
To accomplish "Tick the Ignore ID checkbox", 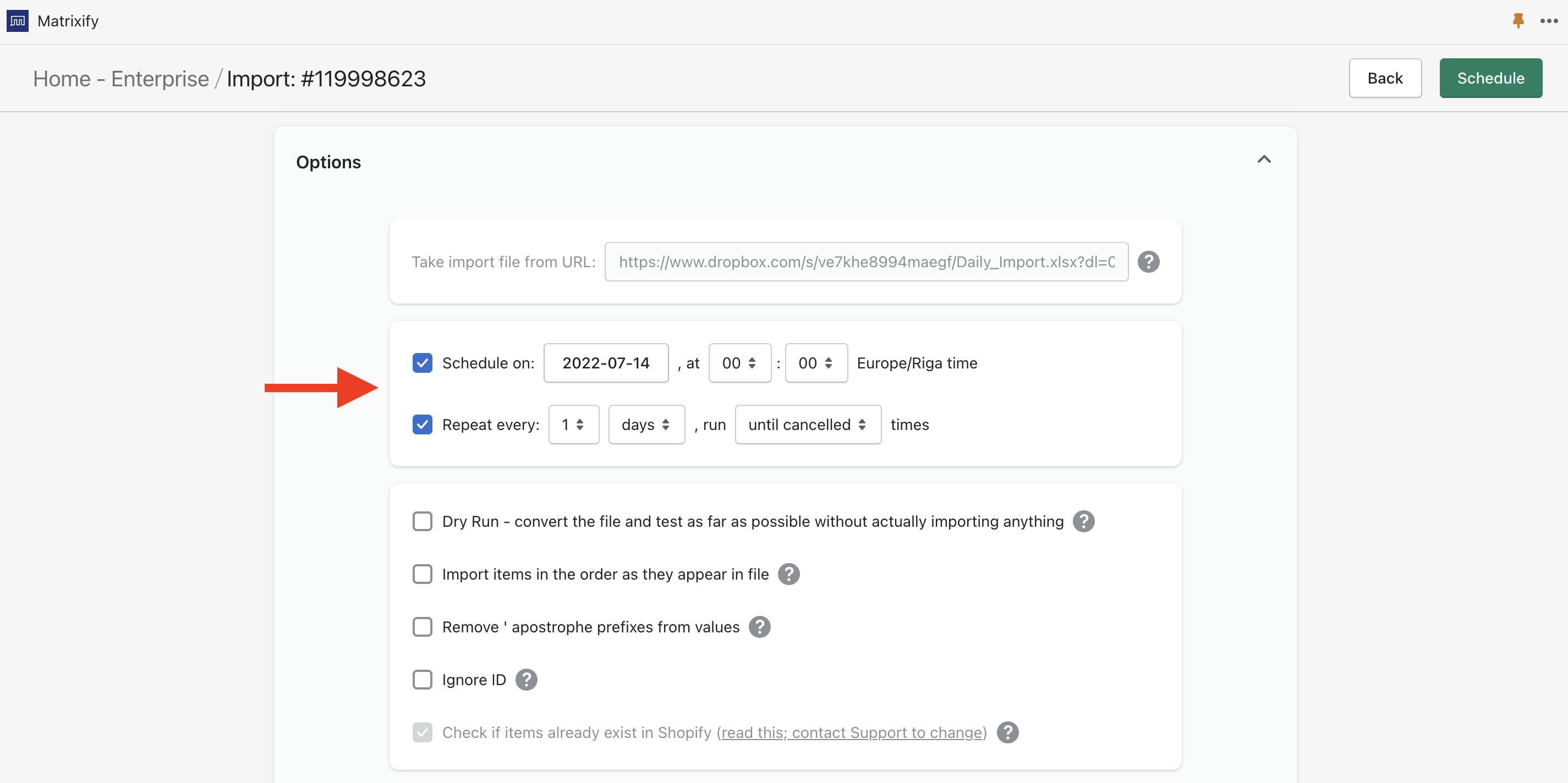I will [x=423, y=680].
